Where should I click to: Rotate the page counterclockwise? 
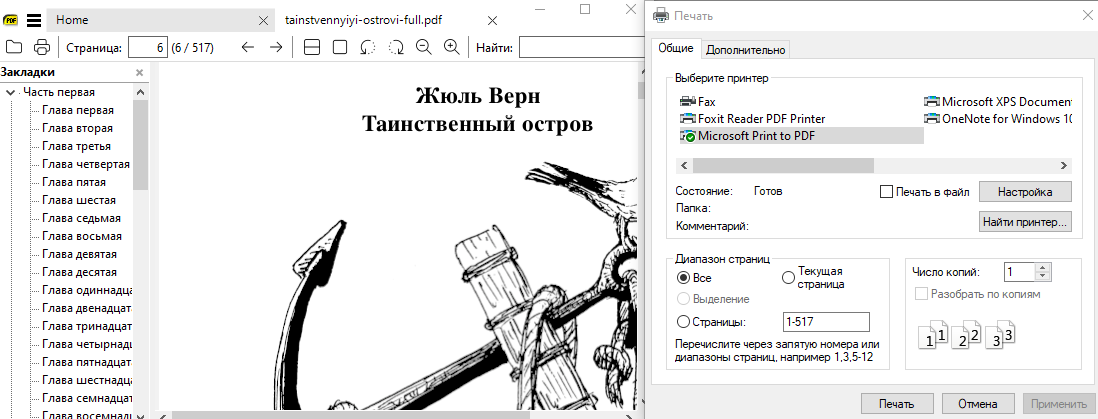click(x=368, y=48)
